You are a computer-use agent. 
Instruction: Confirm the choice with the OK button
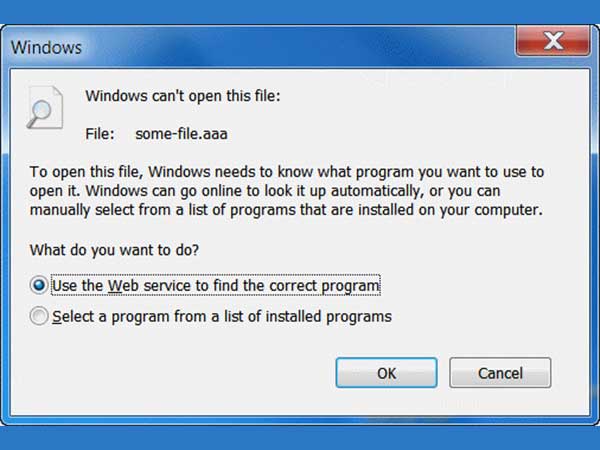pos(386,373)
